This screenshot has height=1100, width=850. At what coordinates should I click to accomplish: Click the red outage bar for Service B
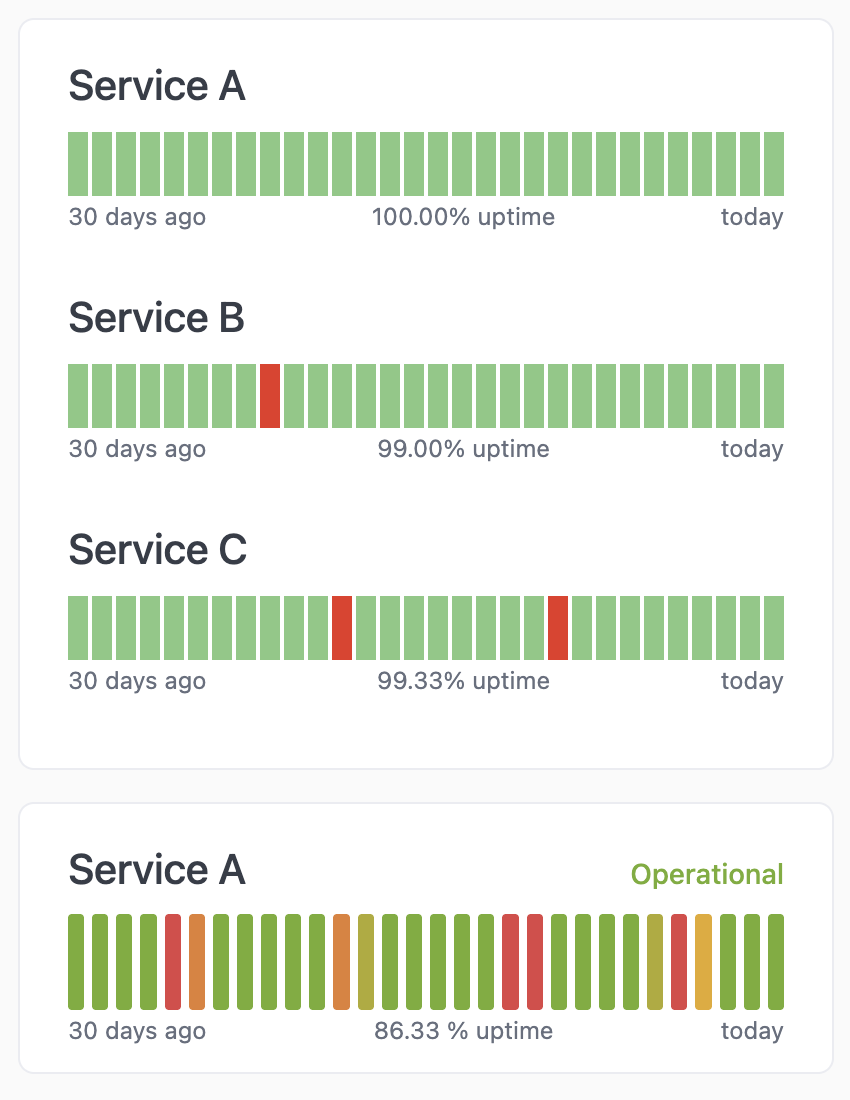coord(269,394)
